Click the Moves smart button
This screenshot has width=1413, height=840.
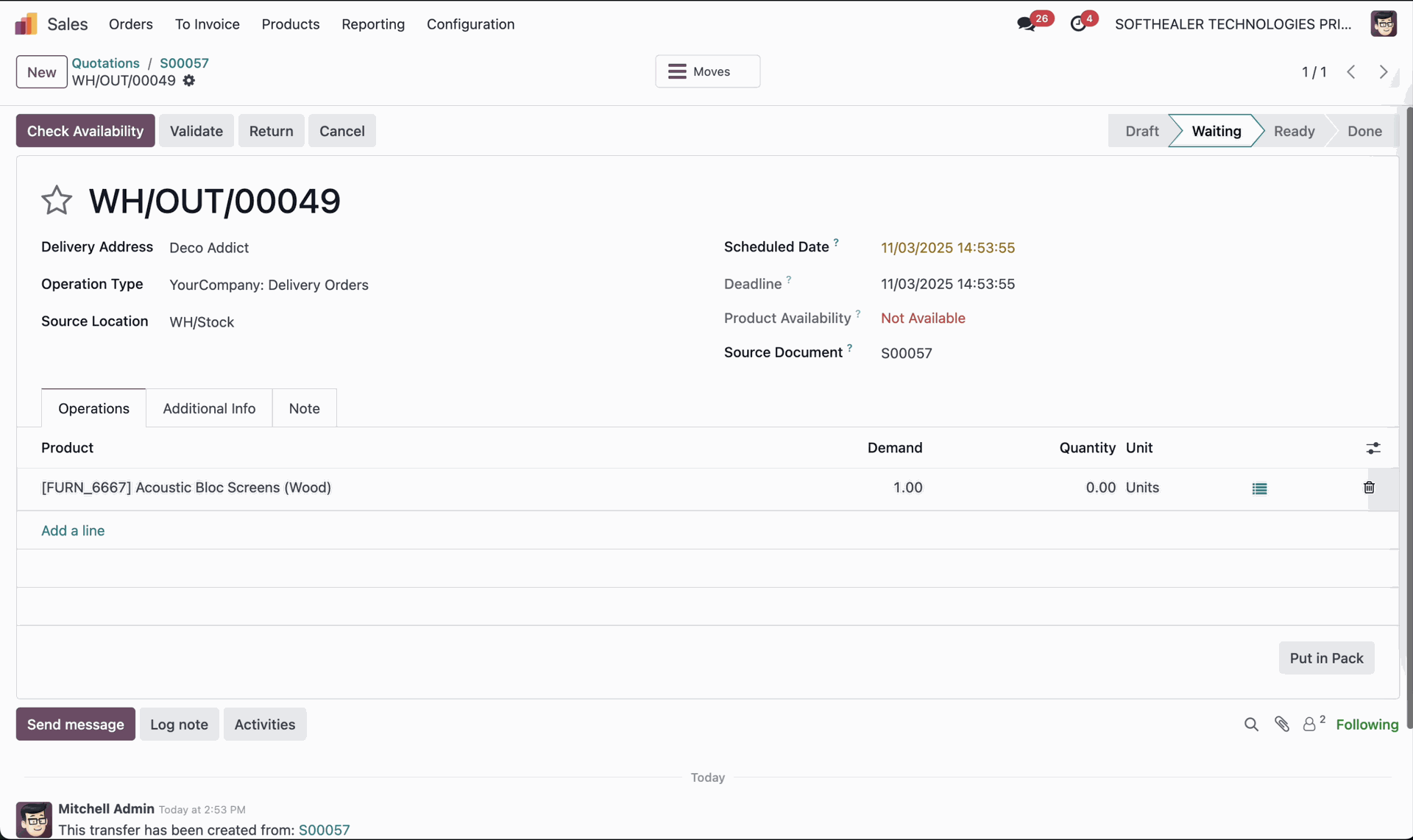707,71
